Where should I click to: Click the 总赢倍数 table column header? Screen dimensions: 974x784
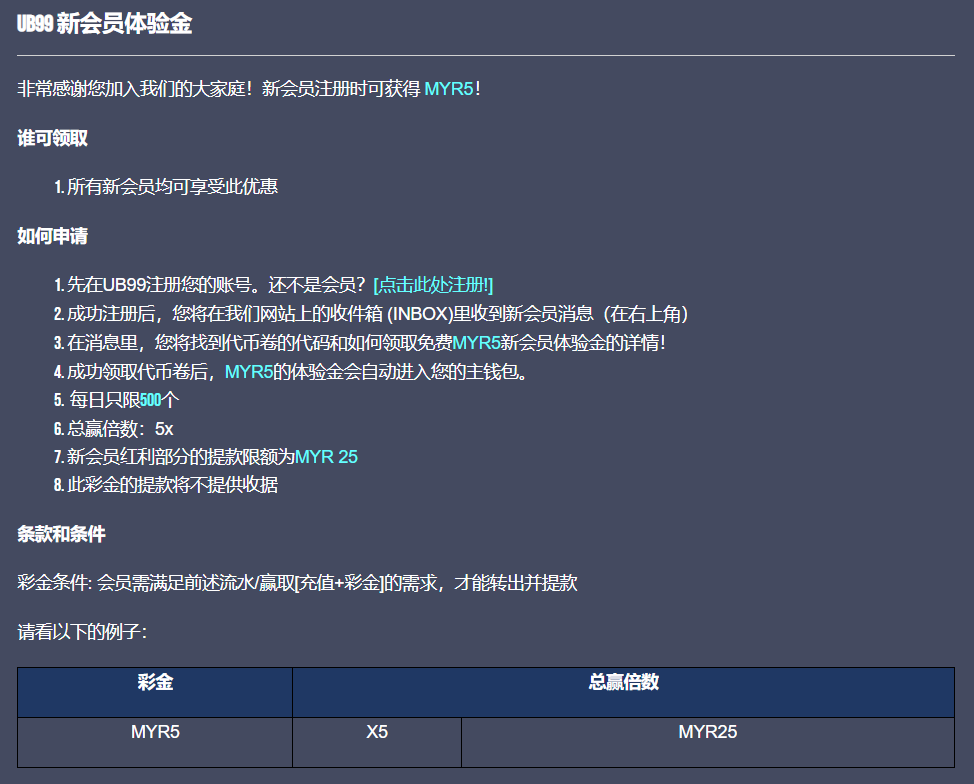(x=623, y=683)
